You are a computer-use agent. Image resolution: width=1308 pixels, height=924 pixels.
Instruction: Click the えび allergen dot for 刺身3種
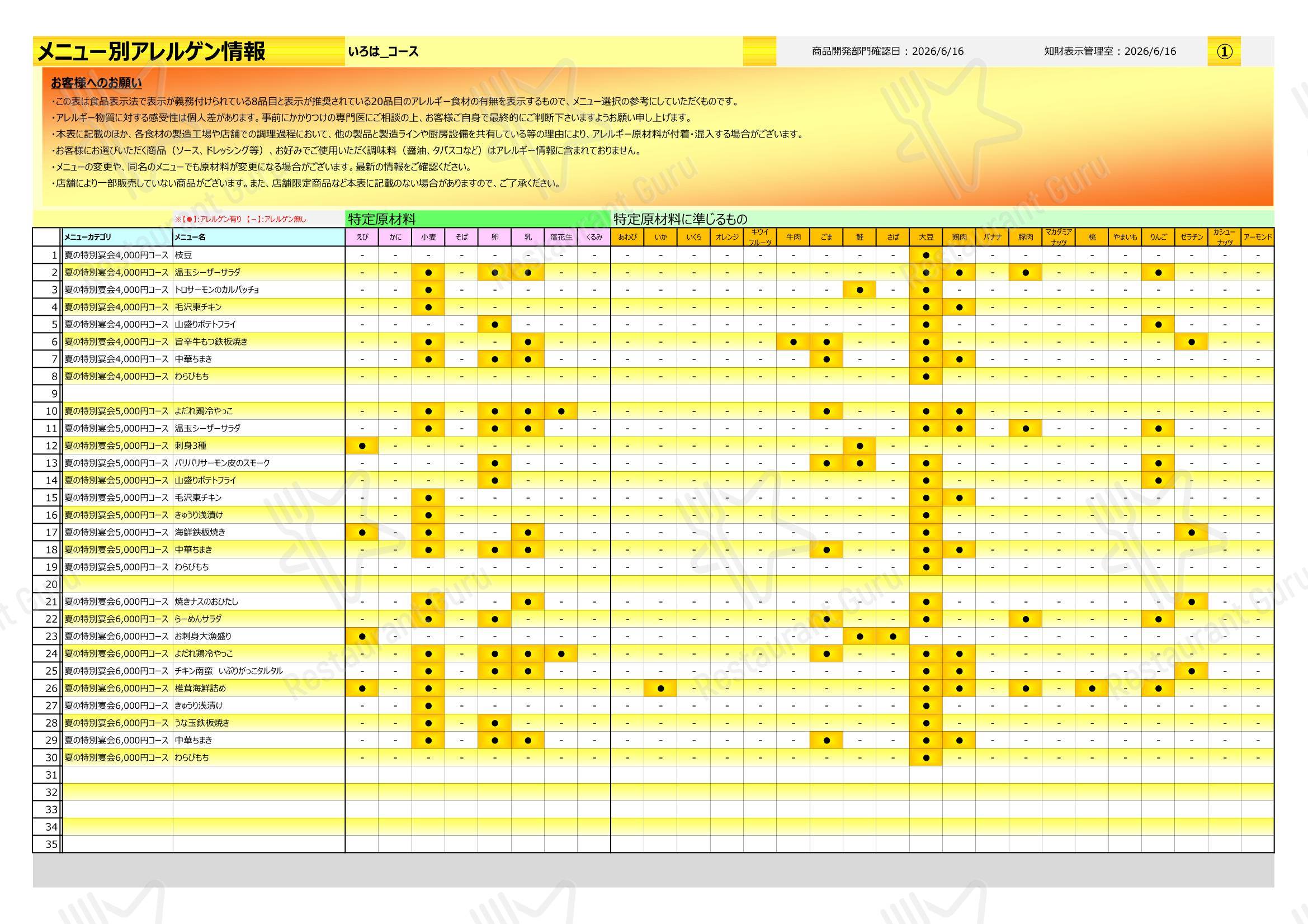point(362,446)
